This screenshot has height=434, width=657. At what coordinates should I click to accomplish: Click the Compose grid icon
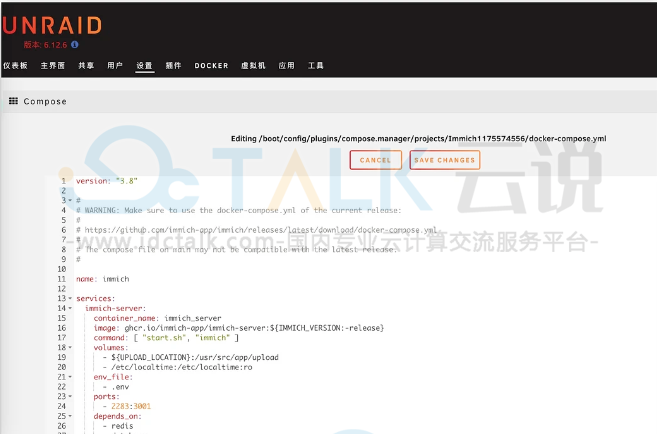click(x=13, y=101)
